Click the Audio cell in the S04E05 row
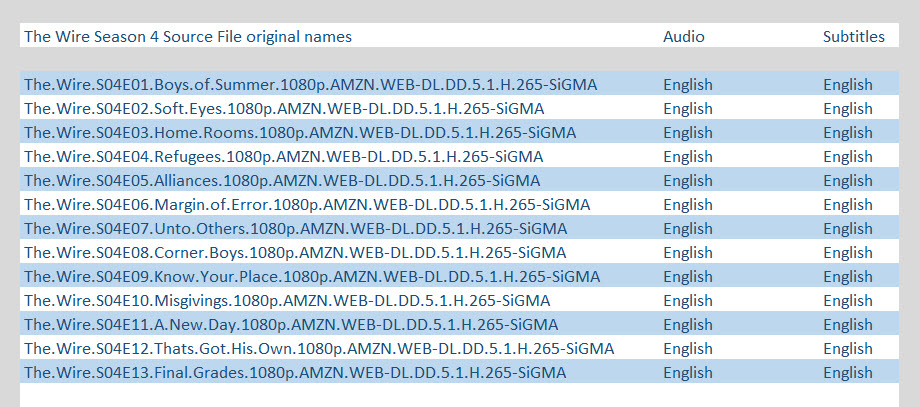This screenshot has height=407, width=920. point(688,181)
